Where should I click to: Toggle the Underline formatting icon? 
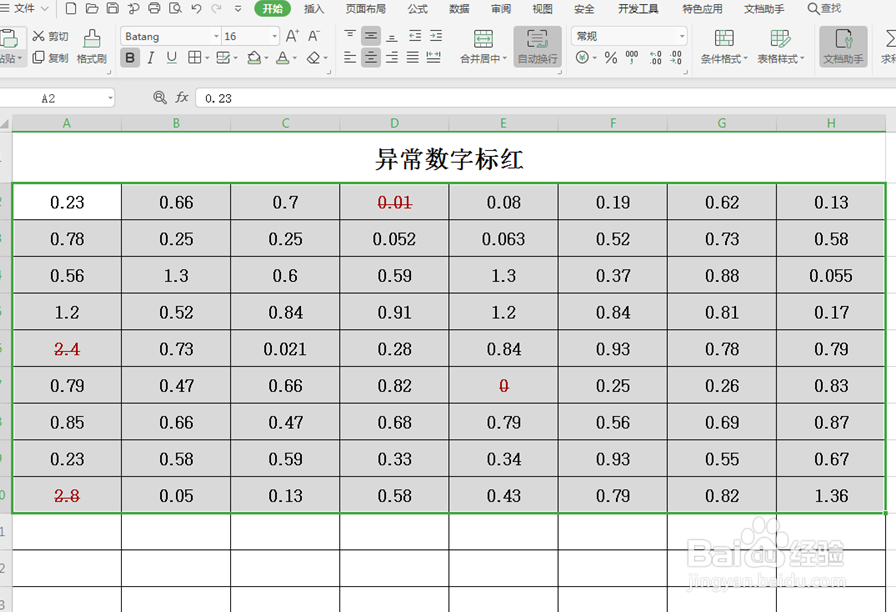(170, 58)
